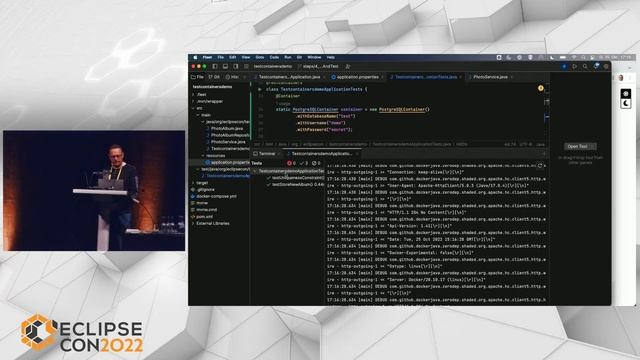
Task: Toggle the bottom panel layout icon
Action: click(225, 67)
